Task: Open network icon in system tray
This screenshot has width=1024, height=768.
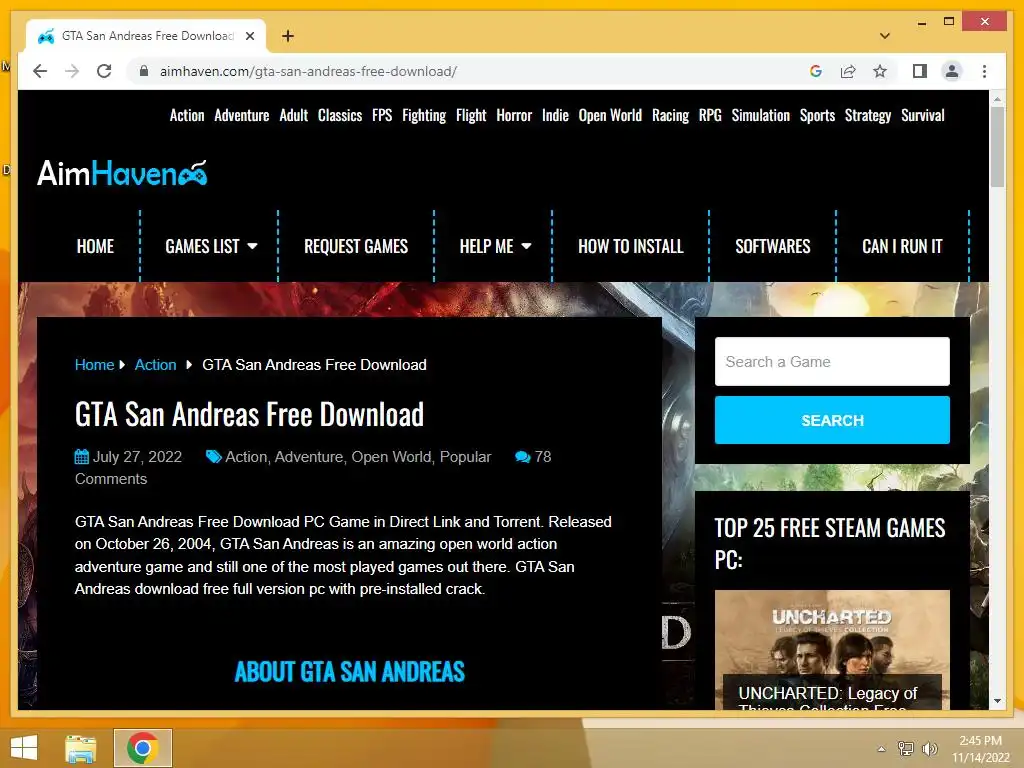Action: click(x=905, y=748)
